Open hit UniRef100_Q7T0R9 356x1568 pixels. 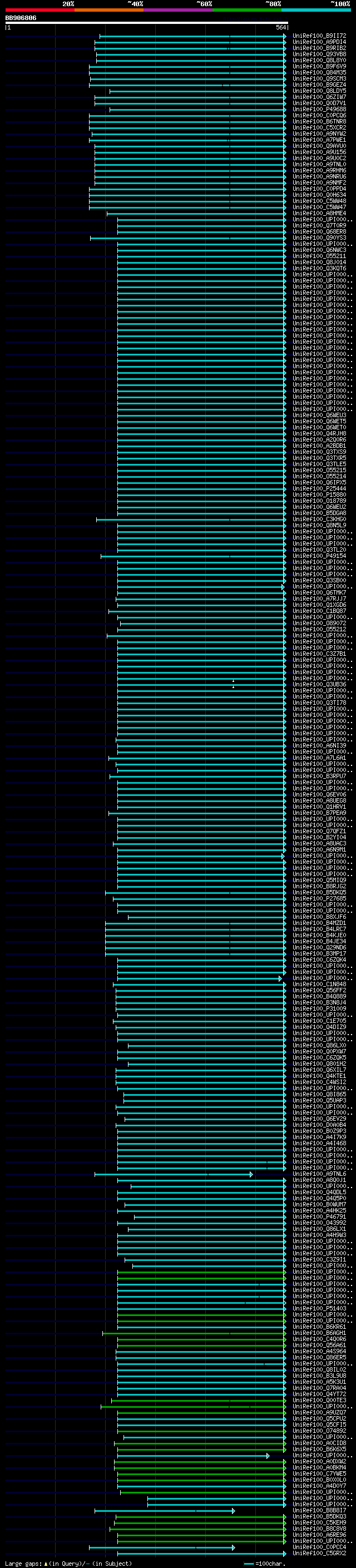coord(319,226)
